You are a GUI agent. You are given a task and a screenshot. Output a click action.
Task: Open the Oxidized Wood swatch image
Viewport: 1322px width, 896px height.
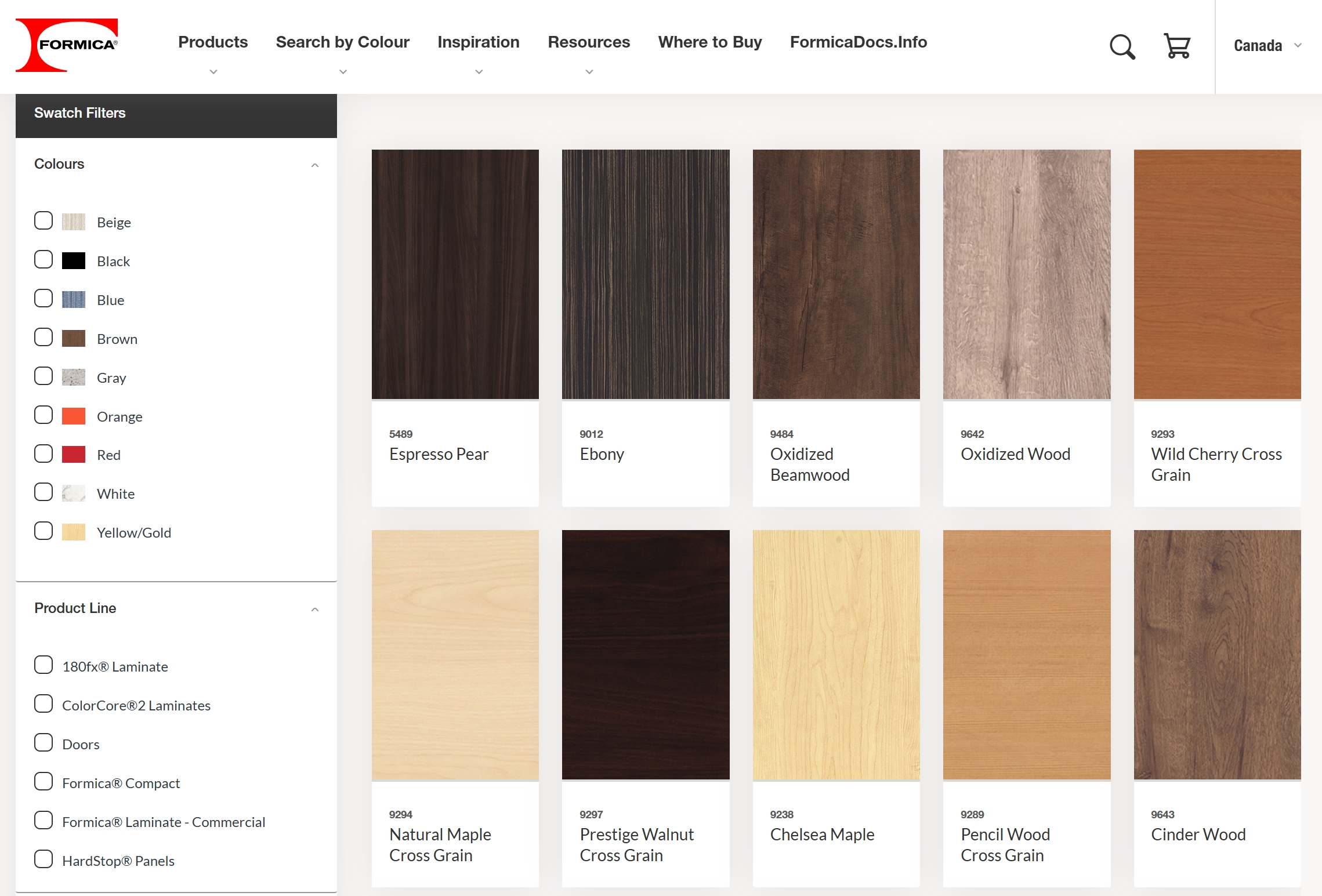[x=1027, y=274]
